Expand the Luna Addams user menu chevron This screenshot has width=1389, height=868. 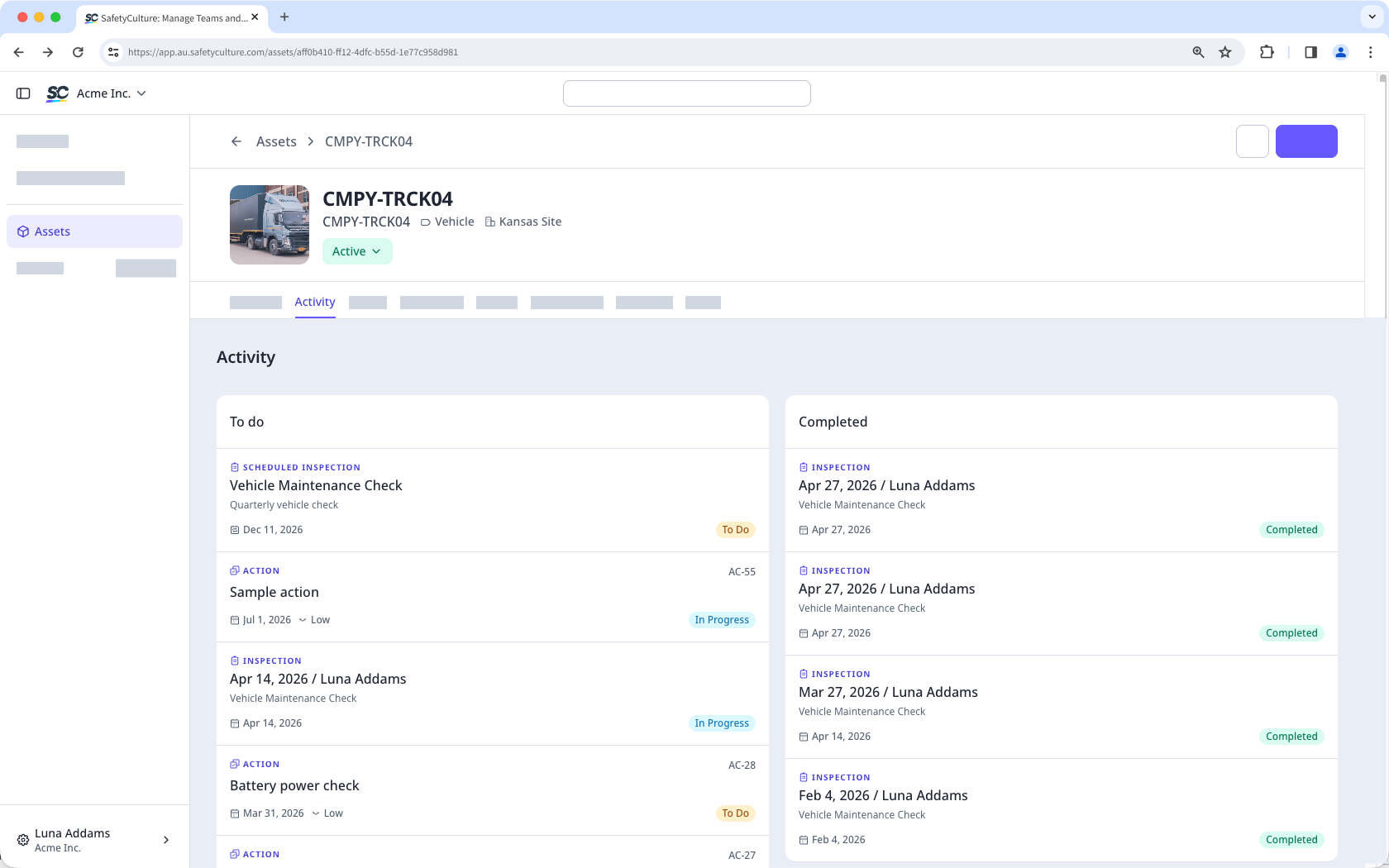point(166,840)
